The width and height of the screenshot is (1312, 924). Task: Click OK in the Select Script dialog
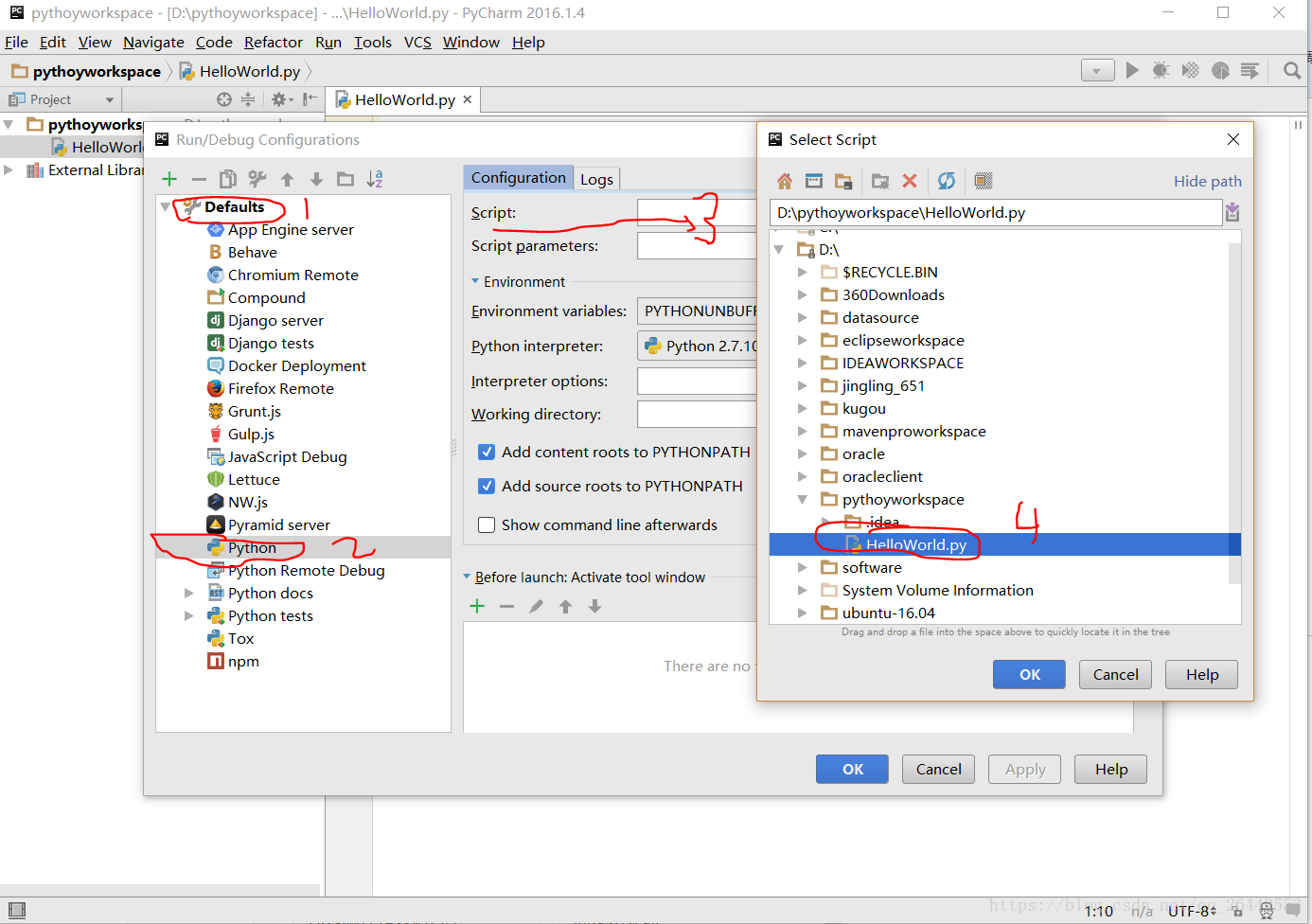coord(1029,675)
